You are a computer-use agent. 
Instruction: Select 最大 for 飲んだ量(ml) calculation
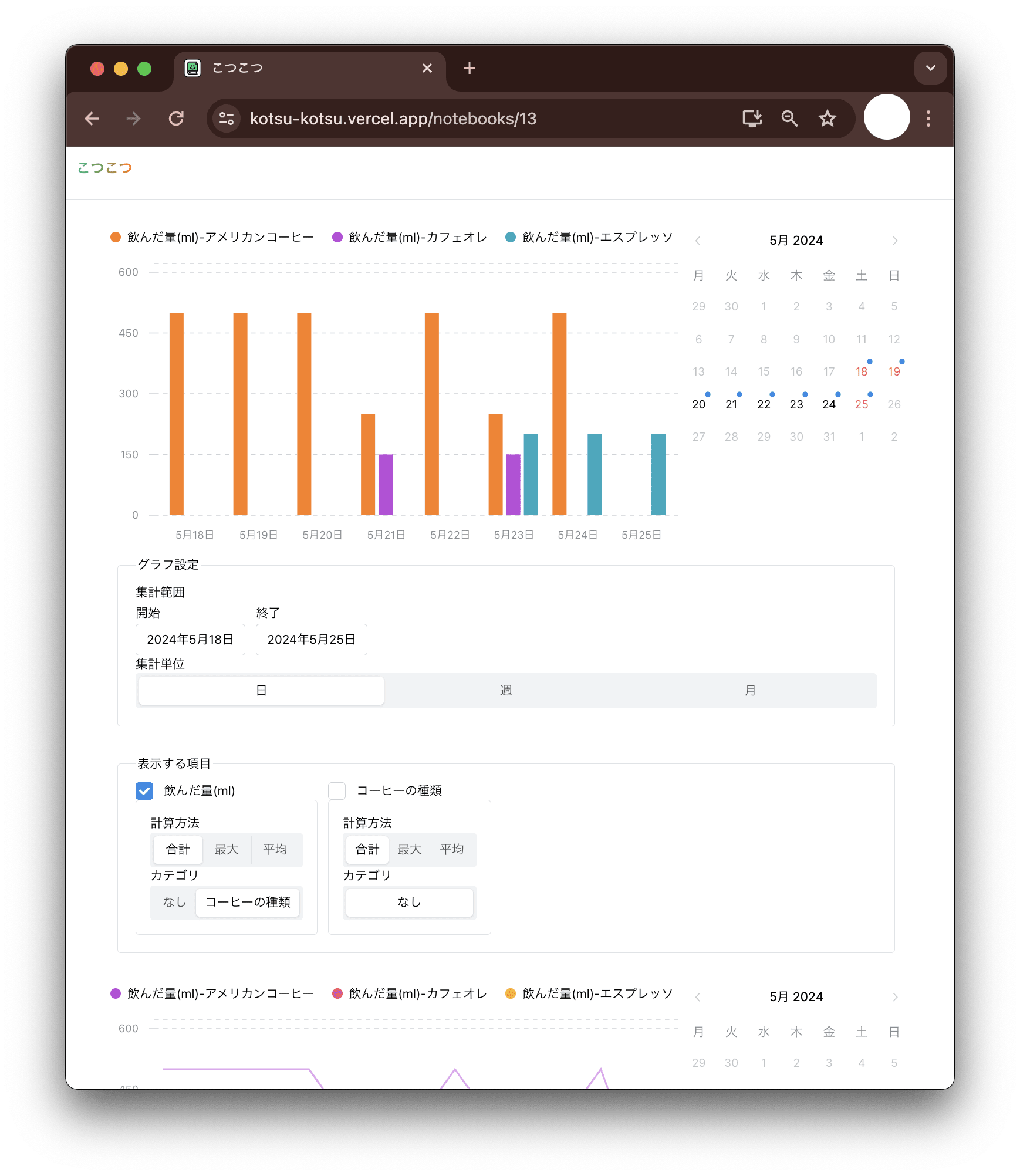point(227,850)
